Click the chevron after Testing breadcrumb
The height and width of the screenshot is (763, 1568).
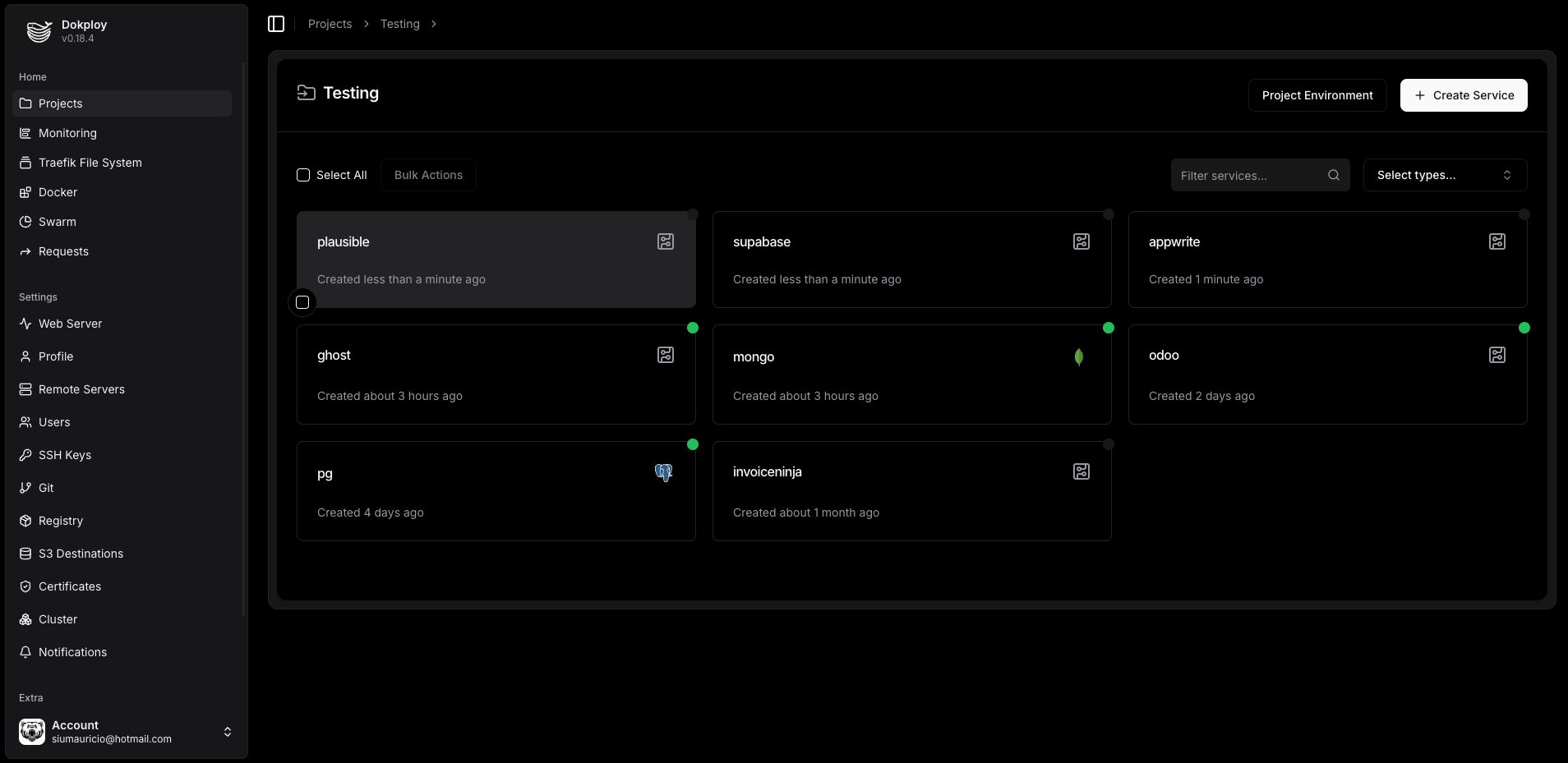[x=433, y=24]
